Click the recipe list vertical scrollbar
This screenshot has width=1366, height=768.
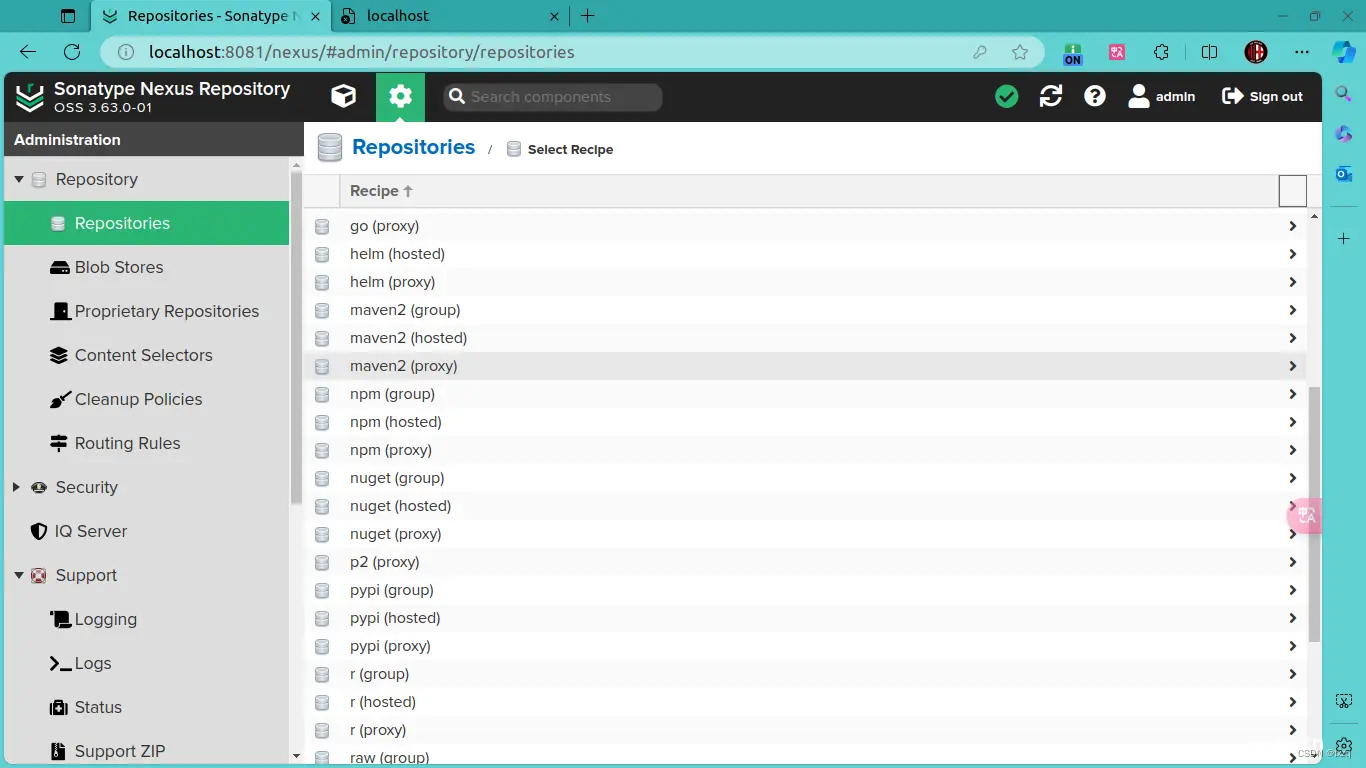click(x=1315, y=514)
